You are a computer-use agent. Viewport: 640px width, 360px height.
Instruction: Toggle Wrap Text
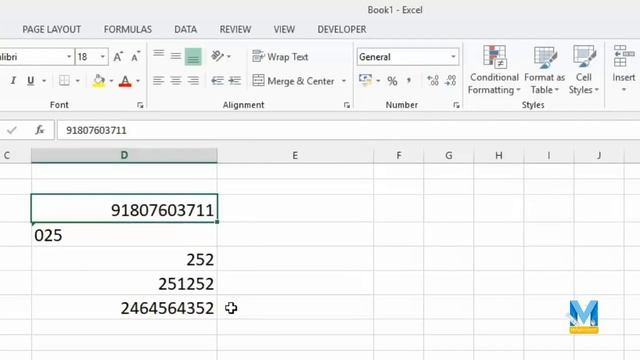pos(280,57)
